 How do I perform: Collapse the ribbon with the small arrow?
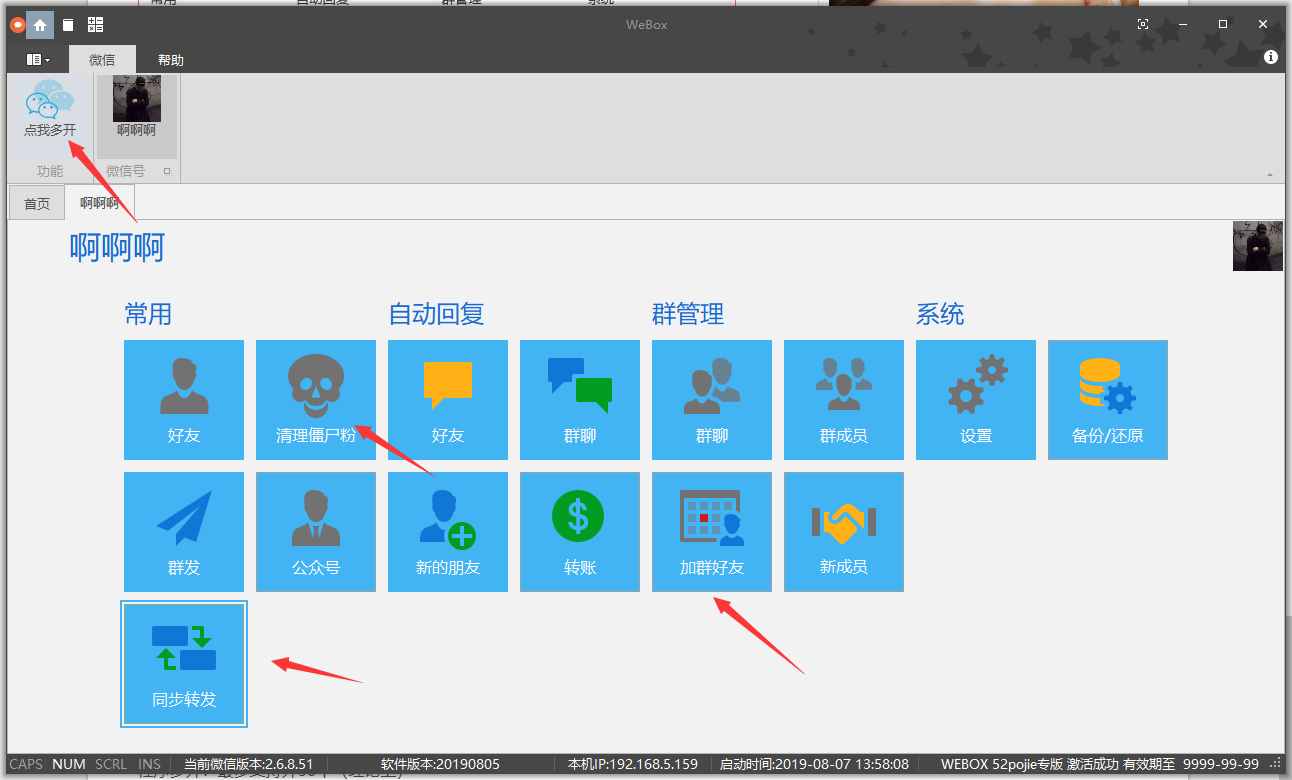(1270, 174)
